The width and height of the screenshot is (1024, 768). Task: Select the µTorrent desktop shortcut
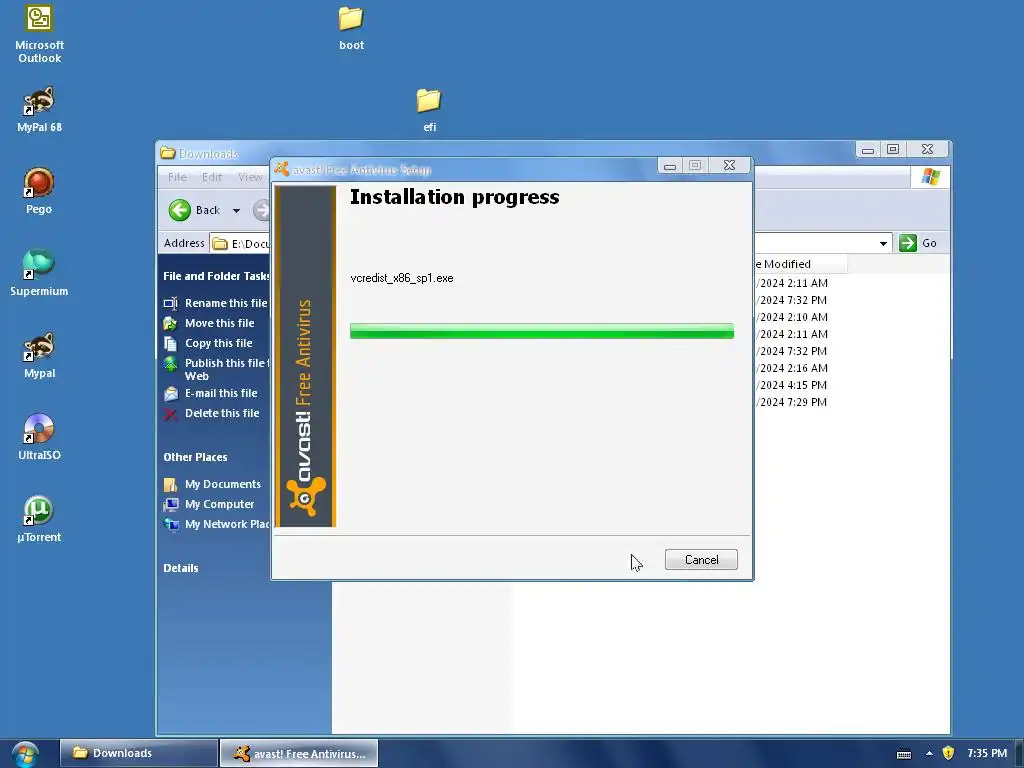[39, 519]
